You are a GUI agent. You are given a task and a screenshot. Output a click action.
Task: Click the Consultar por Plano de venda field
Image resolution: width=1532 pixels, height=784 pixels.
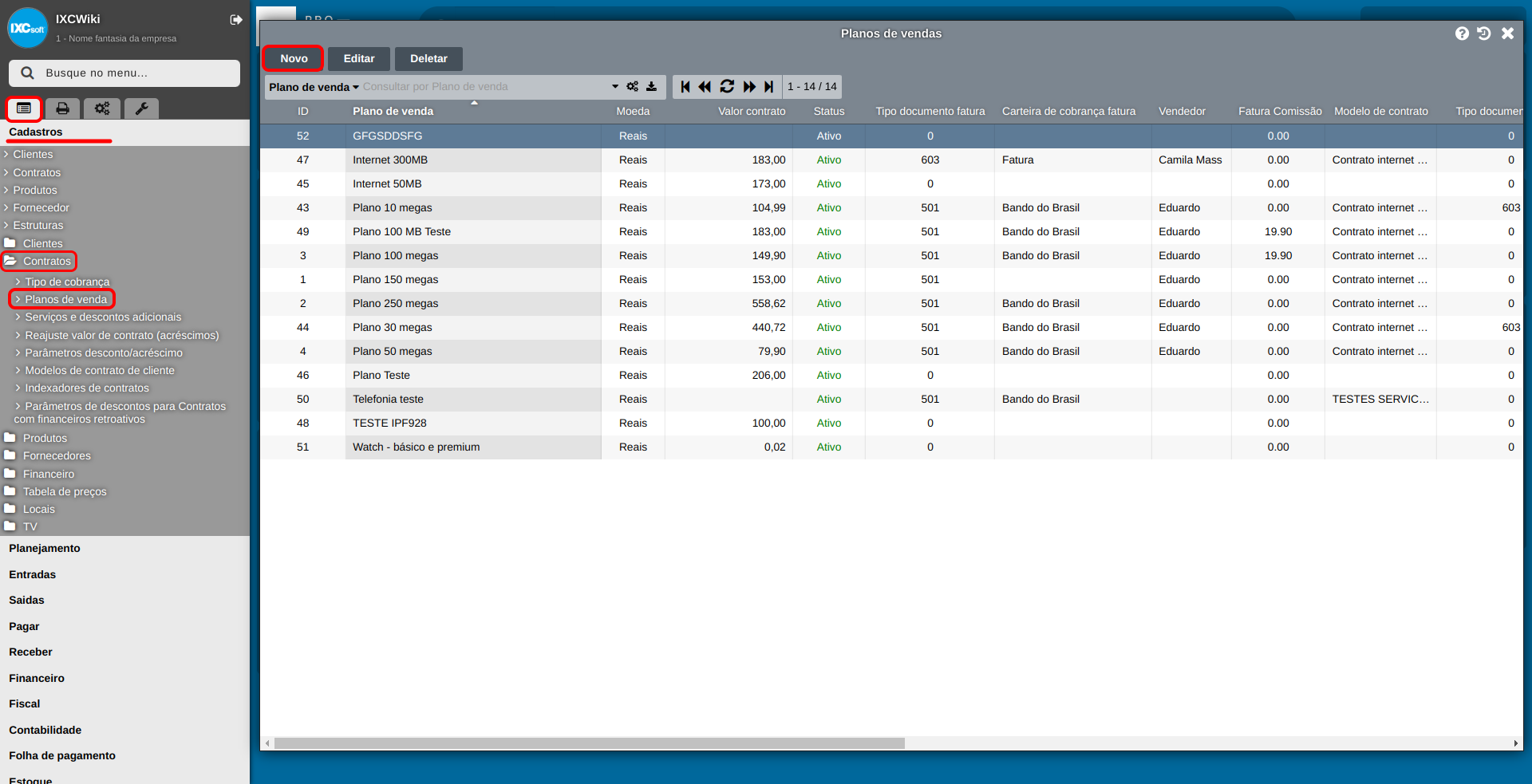click(x=483, y=86)
